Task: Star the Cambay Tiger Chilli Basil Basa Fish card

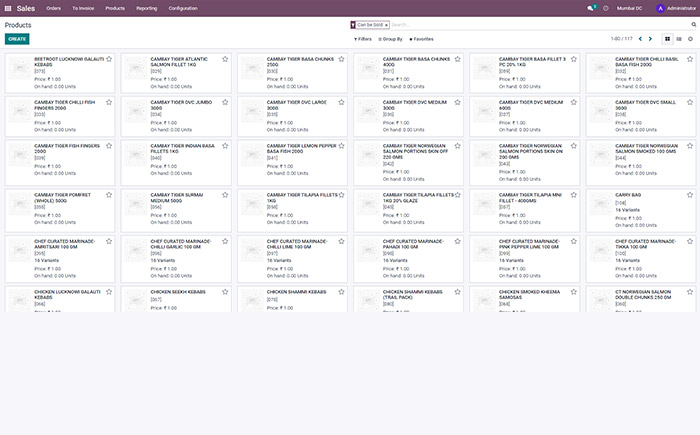Action: pyautogui.click(x=690, y=59)
